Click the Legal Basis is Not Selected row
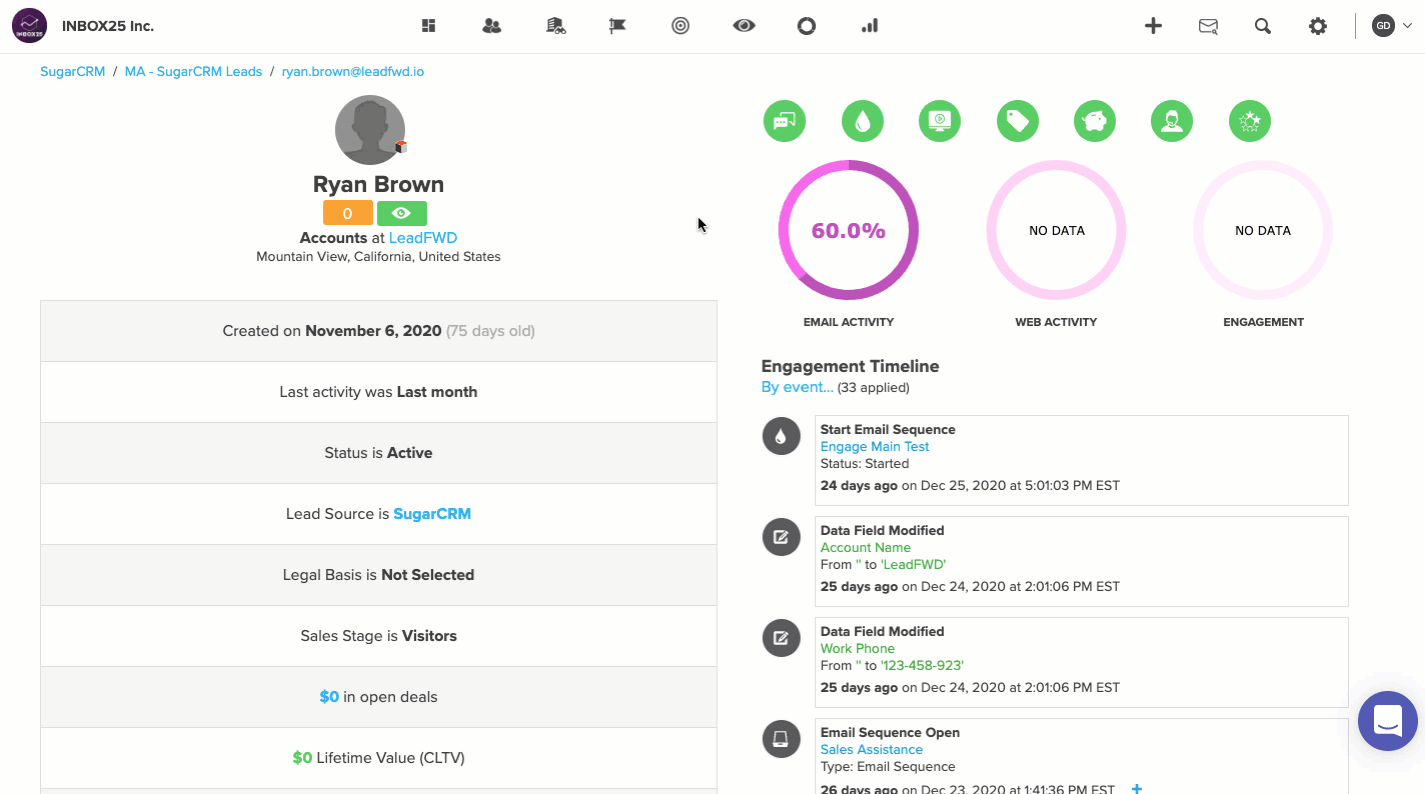The height and width of the screenshot is (794, 1425). (x=378, y=575)
